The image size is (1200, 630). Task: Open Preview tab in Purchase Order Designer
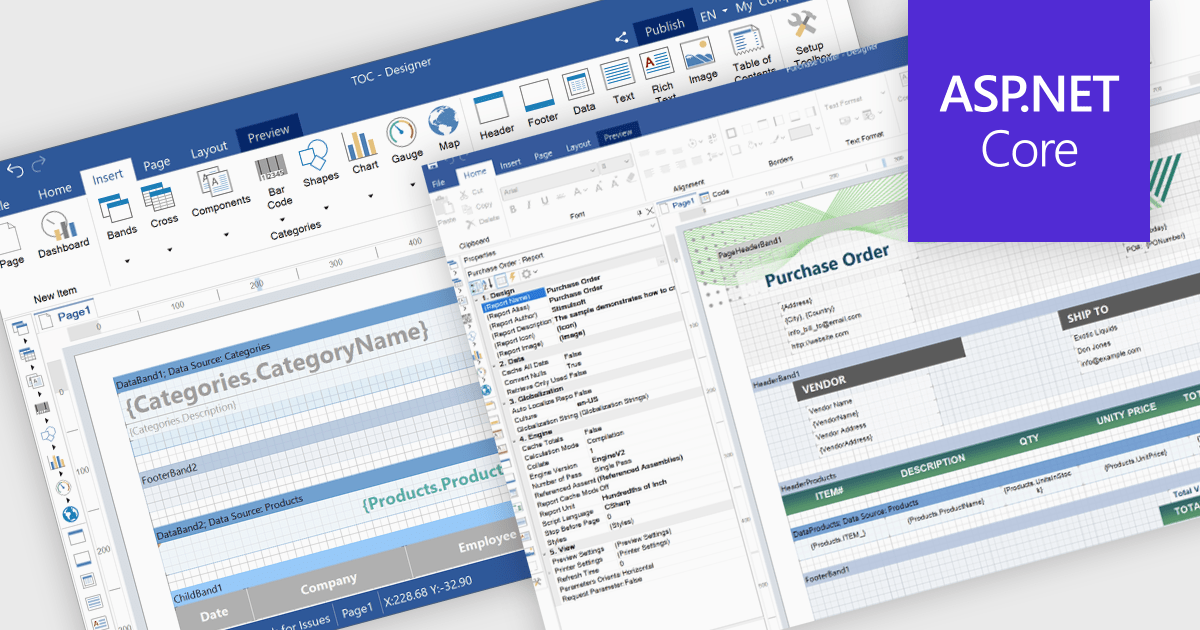[x=617, y=136]
